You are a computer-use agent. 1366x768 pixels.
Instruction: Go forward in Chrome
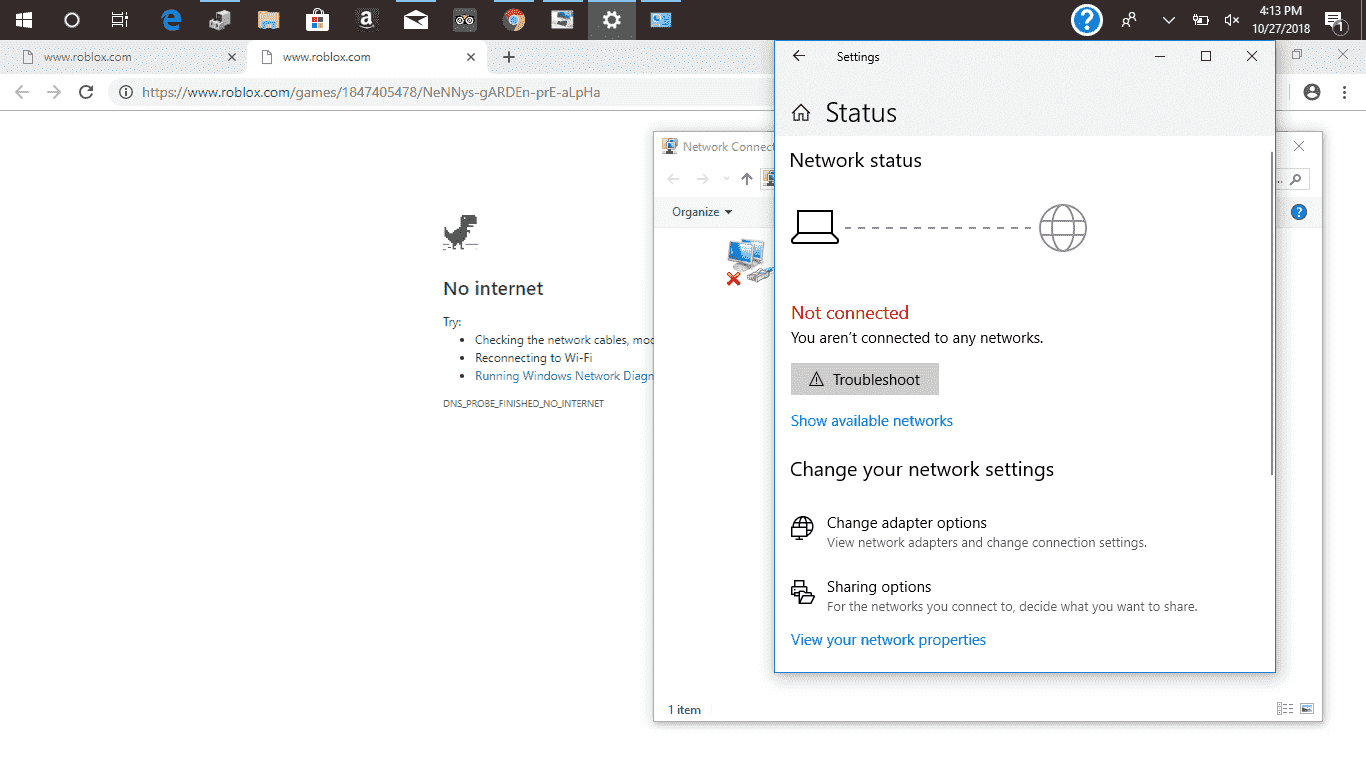(54, 92)
